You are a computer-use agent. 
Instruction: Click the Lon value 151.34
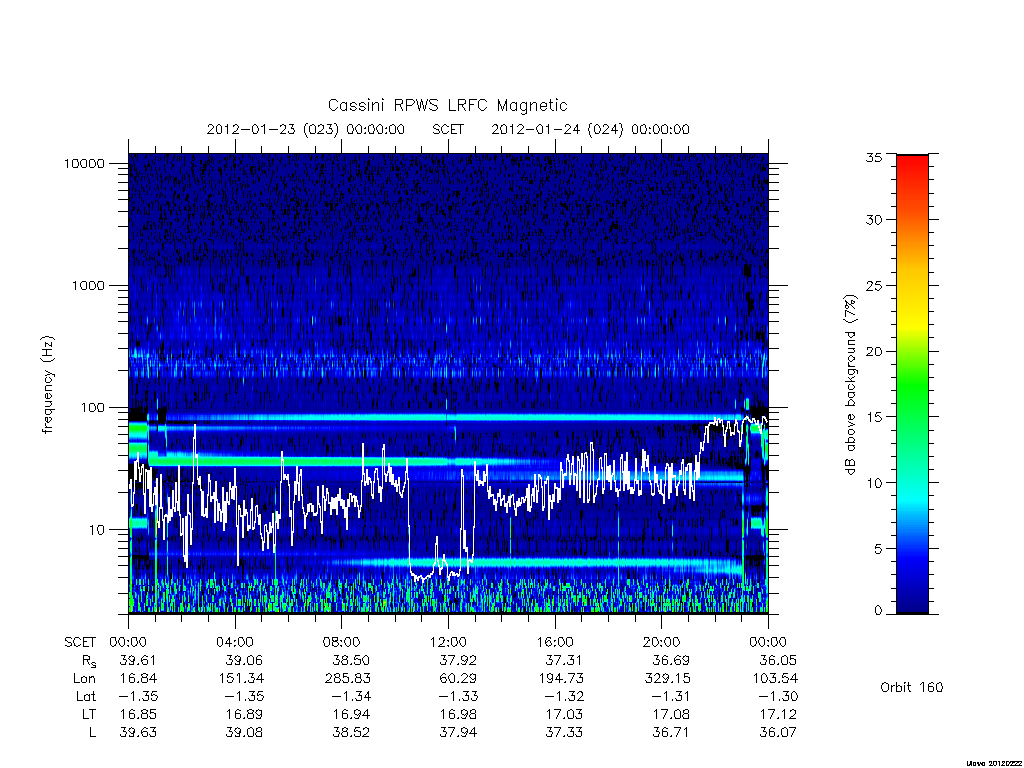click(240, 679)
